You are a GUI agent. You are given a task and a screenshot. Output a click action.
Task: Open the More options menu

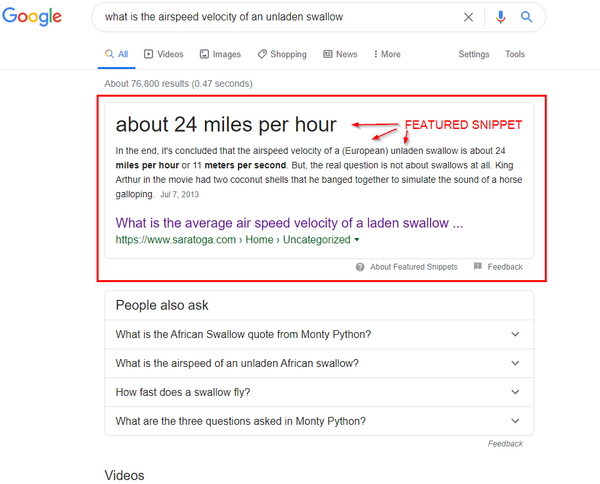point(385,54)
